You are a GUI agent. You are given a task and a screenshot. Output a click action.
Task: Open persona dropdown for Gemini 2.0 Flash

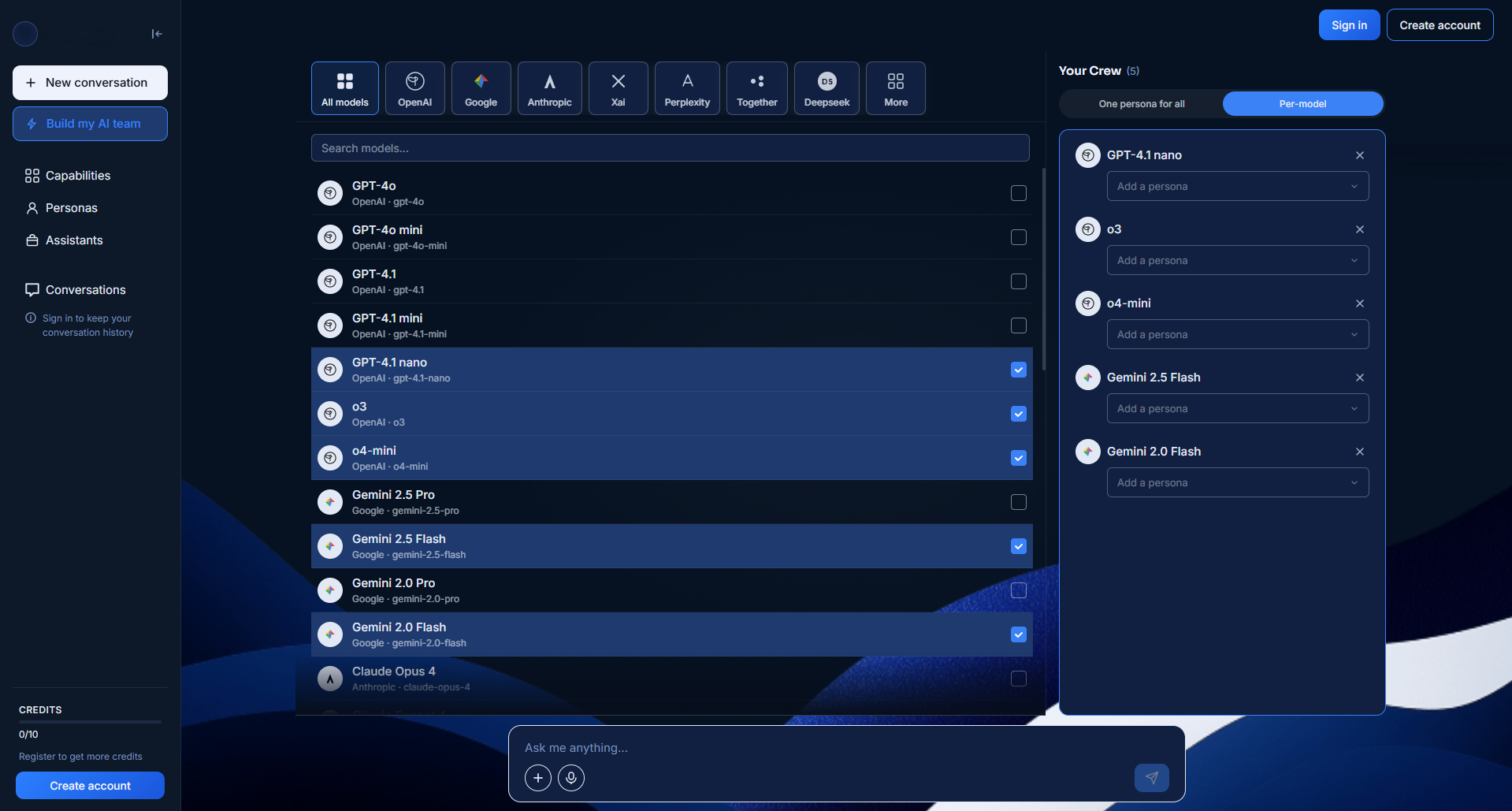point(1238,483)
